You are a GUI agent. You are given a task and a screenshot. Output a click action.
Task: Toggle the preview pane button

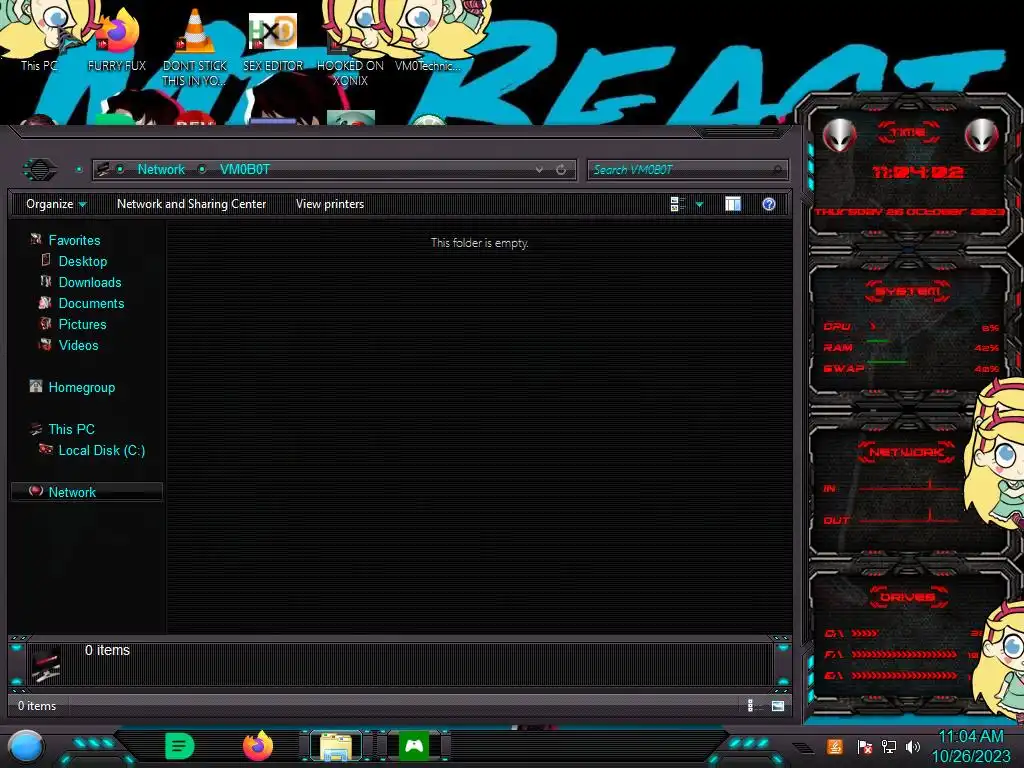point(733,204)
